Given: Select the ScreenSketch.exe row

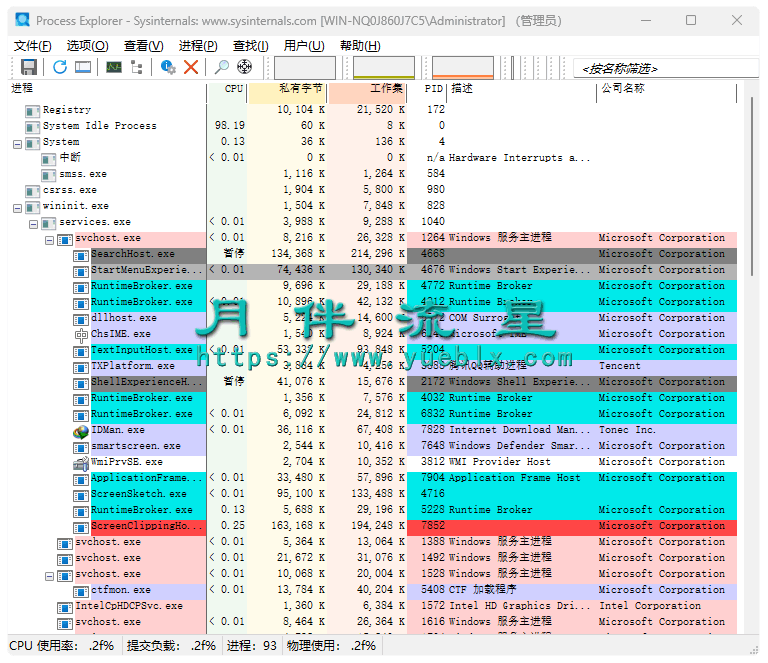Looking at the screenshot, I should [373, 494].
